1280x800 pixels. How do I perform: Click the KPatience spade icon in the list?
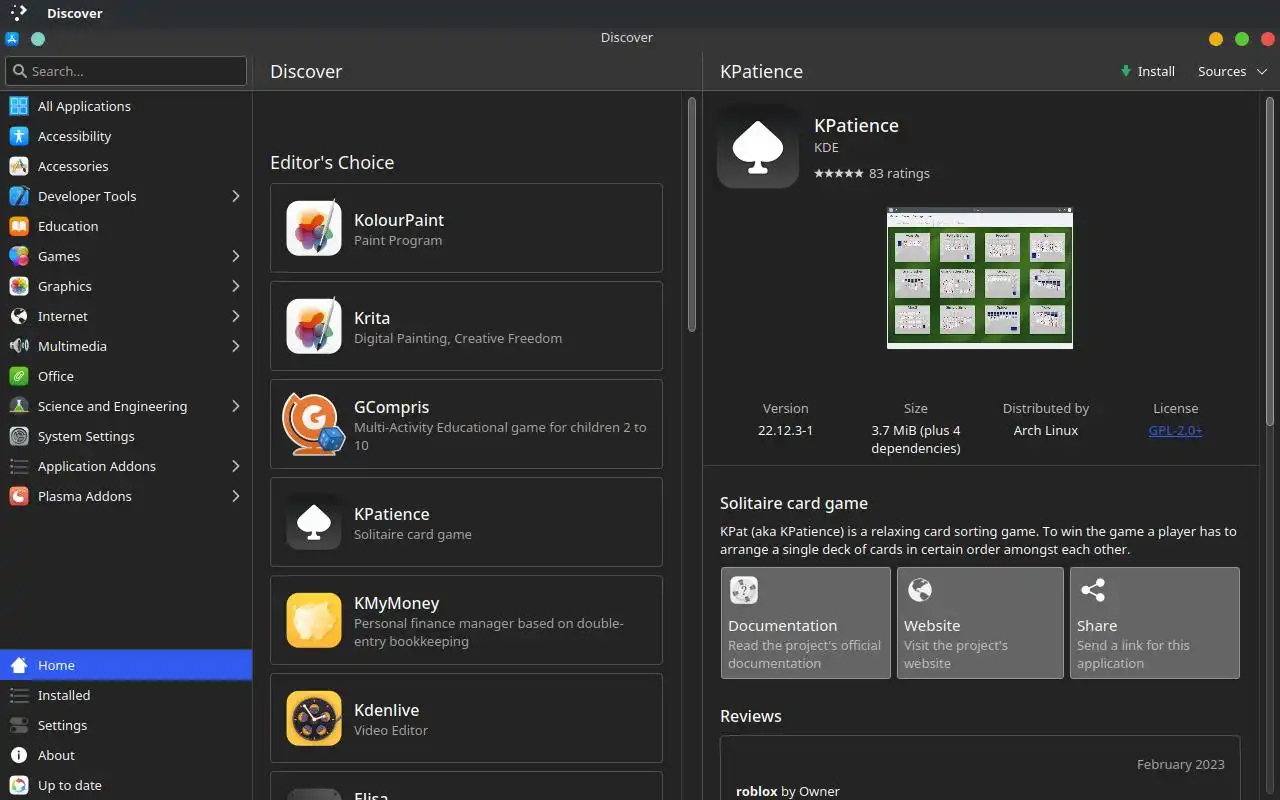[x=314, y=522]
